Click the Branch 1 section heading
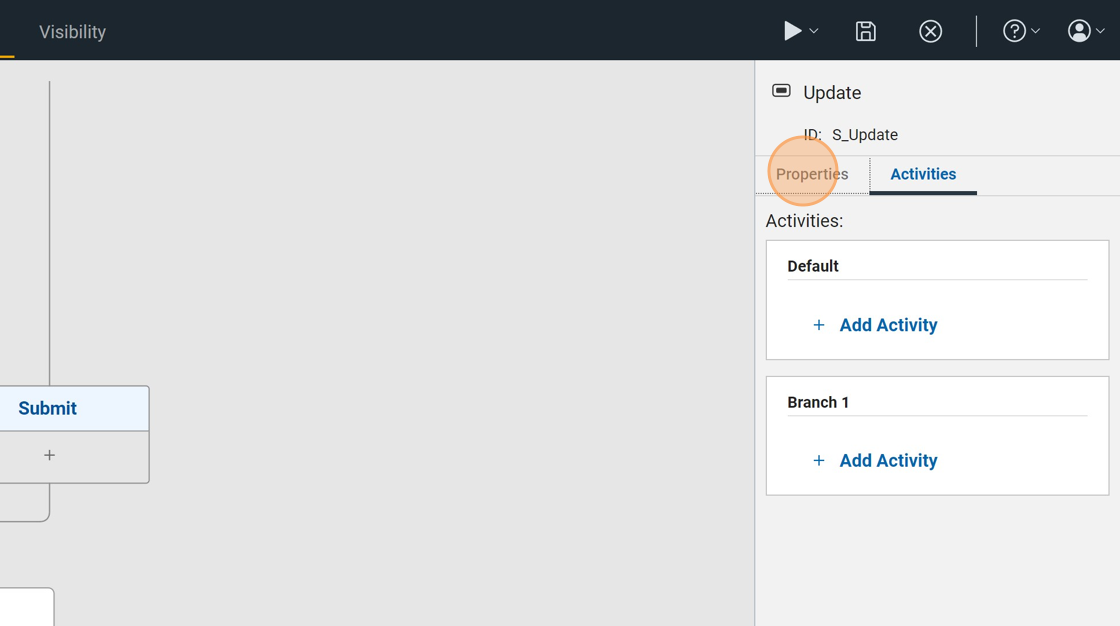This screenshot has width=1120, height=626. pos(818,402)
